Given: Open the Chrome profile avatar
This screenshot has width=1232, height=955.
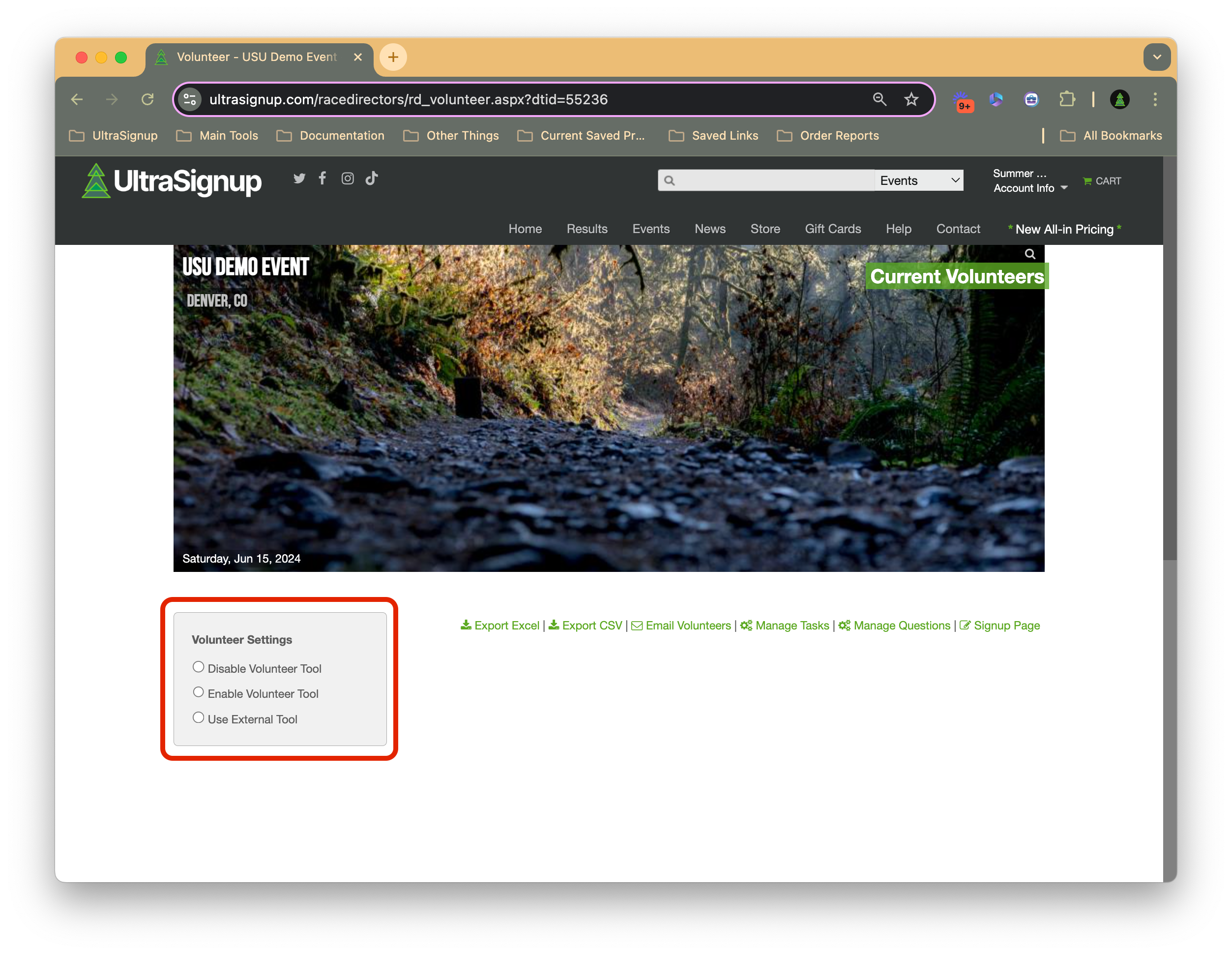Looking at the screenshot, I should pos(1120,99).
